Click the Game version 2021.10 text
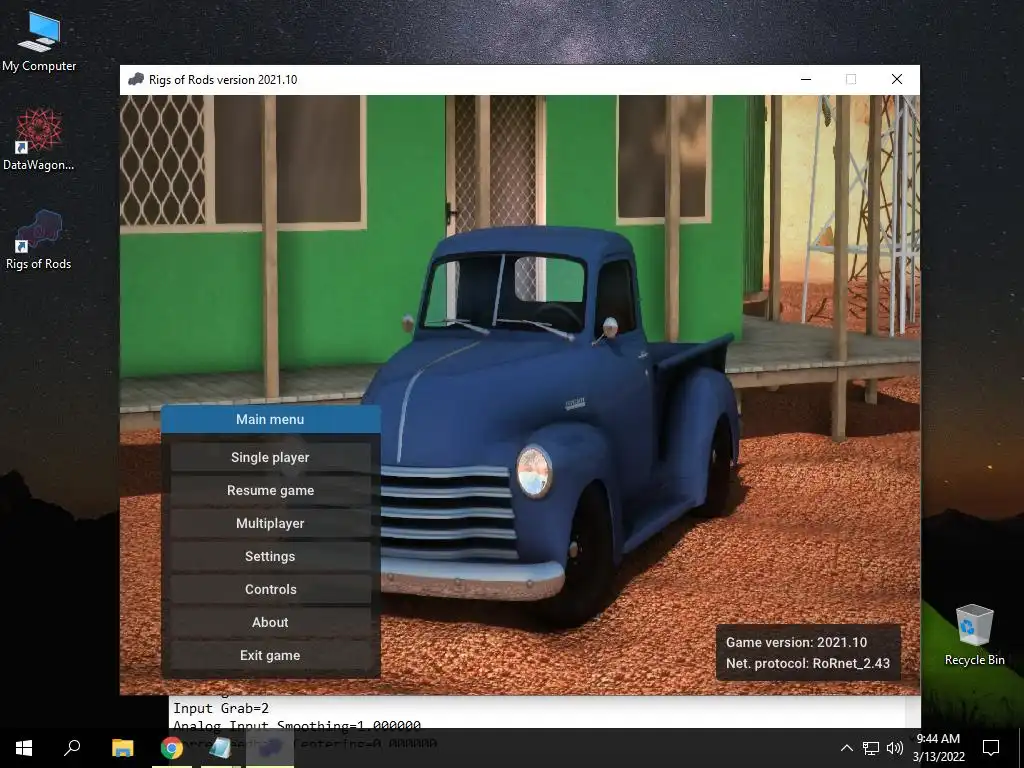This screenshot has width=1024, height=768. [796, 643]
